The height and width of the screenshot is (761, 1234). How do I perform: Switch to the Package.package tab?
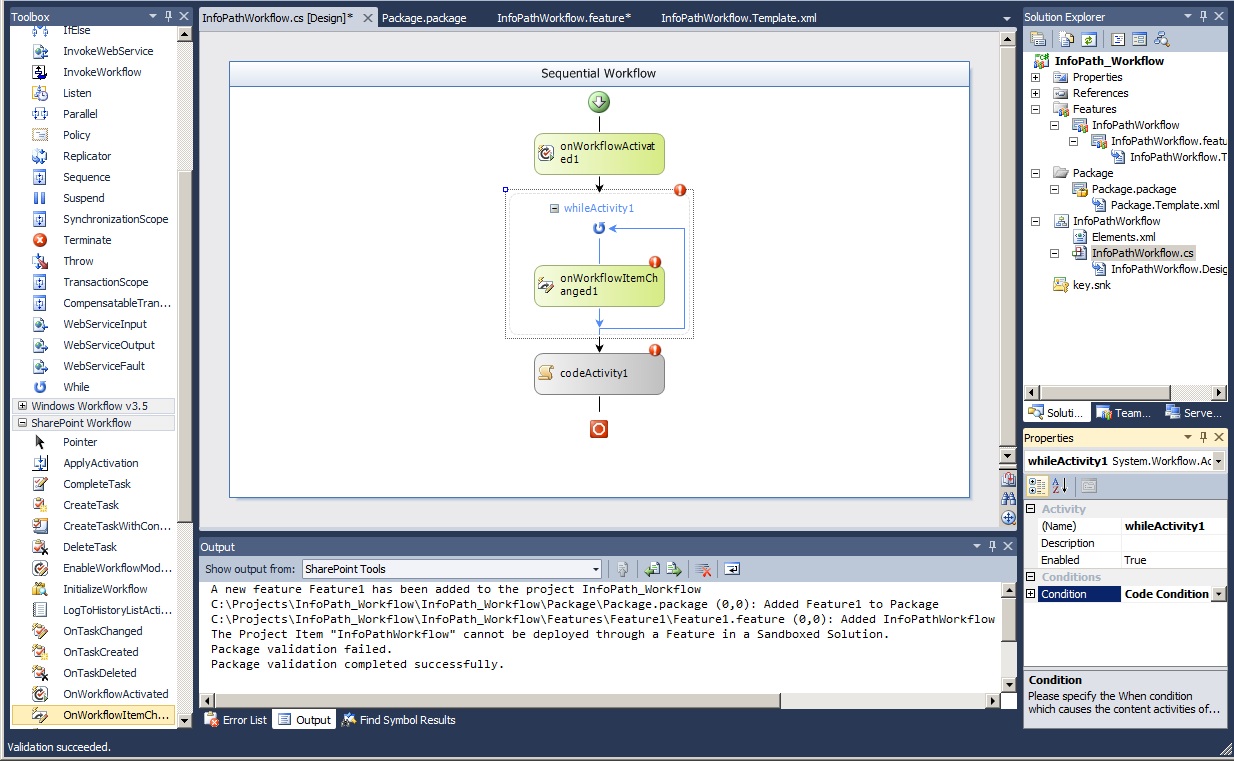427,16
